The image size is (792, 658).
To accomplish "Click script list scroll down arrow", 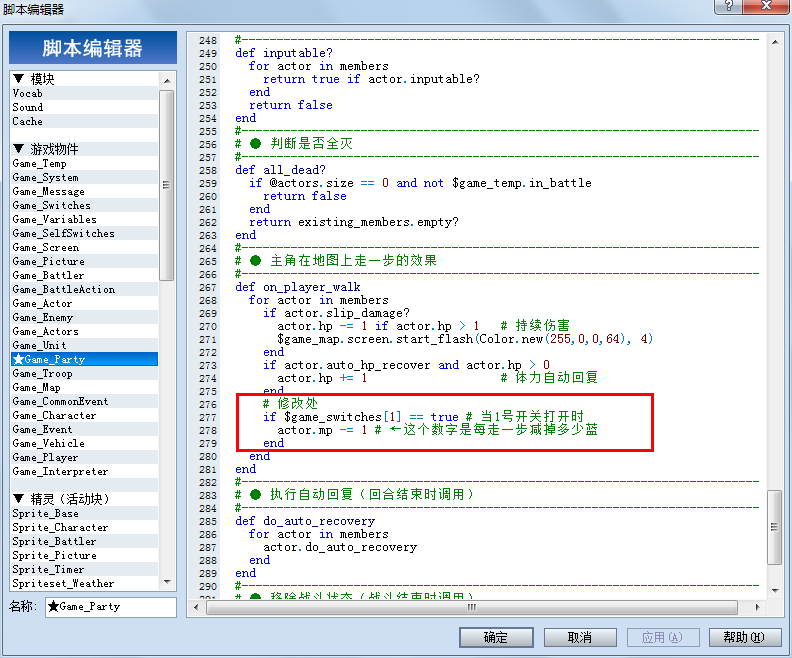I will 167,582.
